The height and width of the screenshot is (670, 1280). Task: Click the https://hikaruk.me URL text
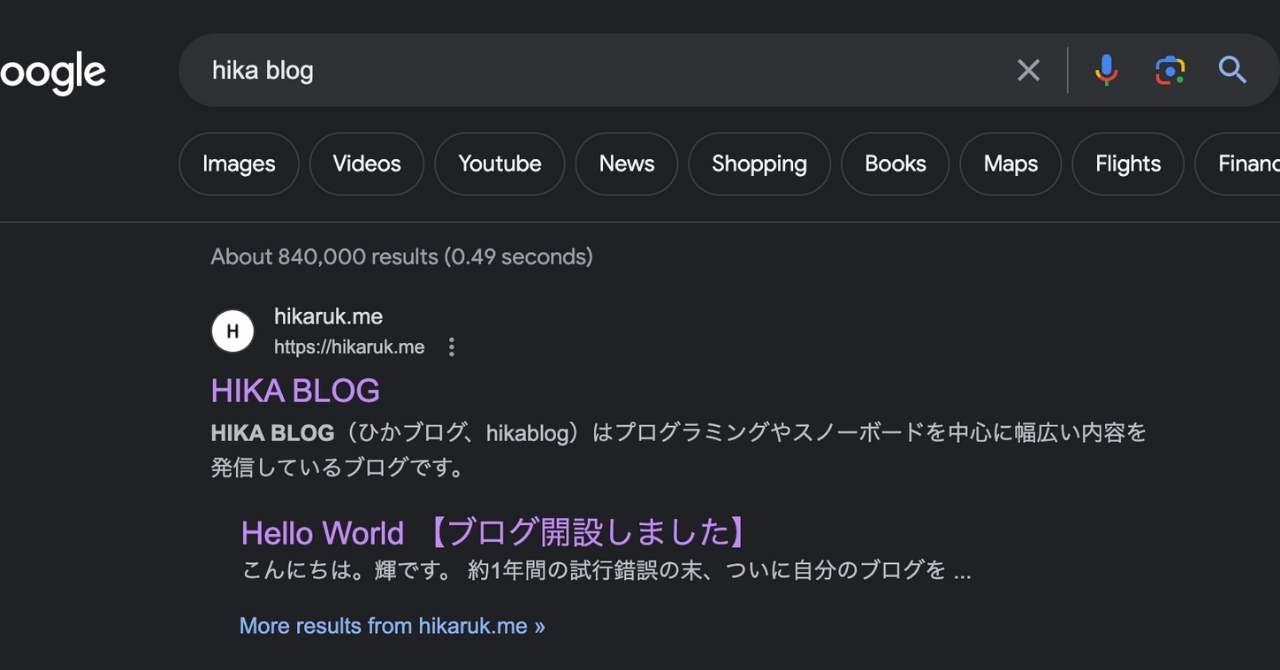tap(349, 347)
